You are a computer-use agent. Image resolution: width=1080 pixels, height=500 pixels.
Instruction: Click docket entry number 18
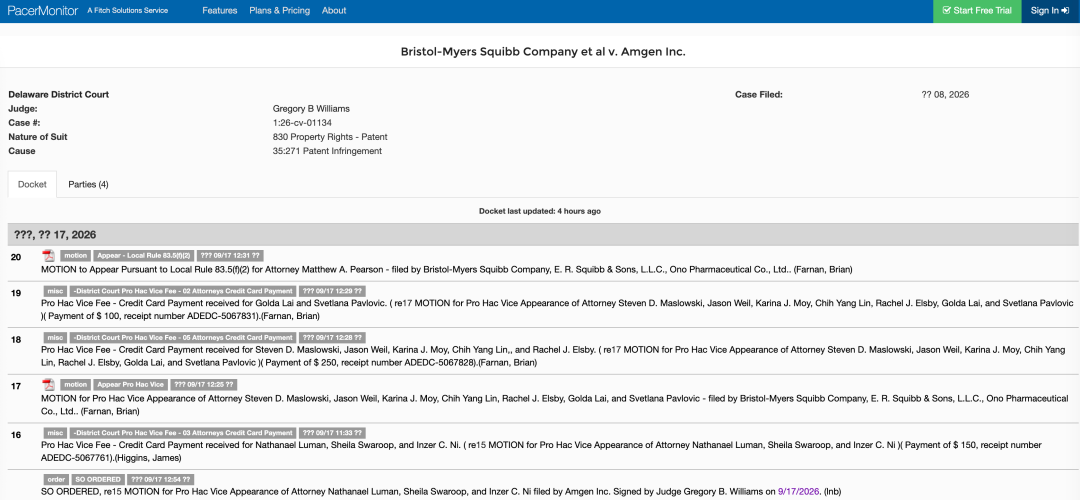17,340
